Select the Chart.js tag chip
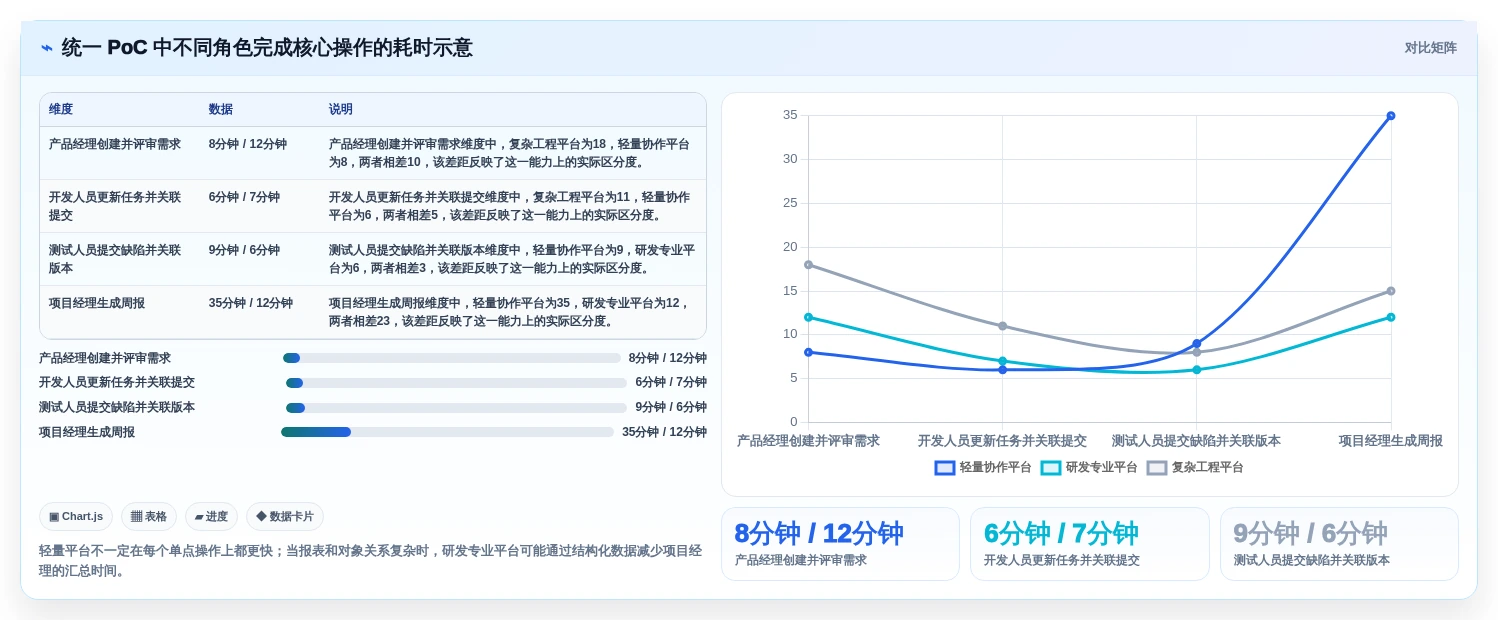This screenshot has height=620, width=1498. (x=76, y=516)
